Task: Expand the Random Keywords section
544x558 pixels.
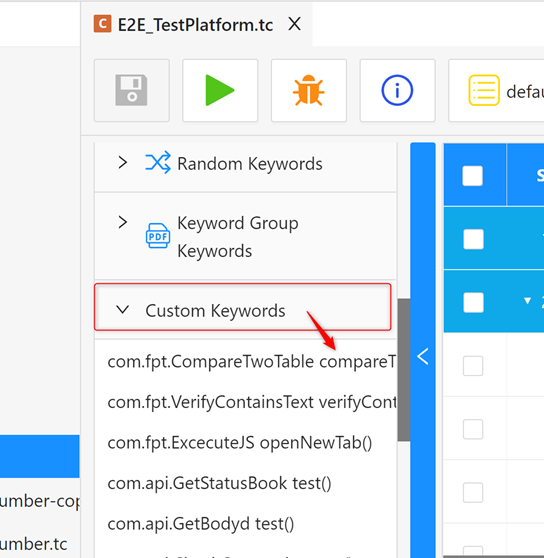Action: [x=123, y=162]
